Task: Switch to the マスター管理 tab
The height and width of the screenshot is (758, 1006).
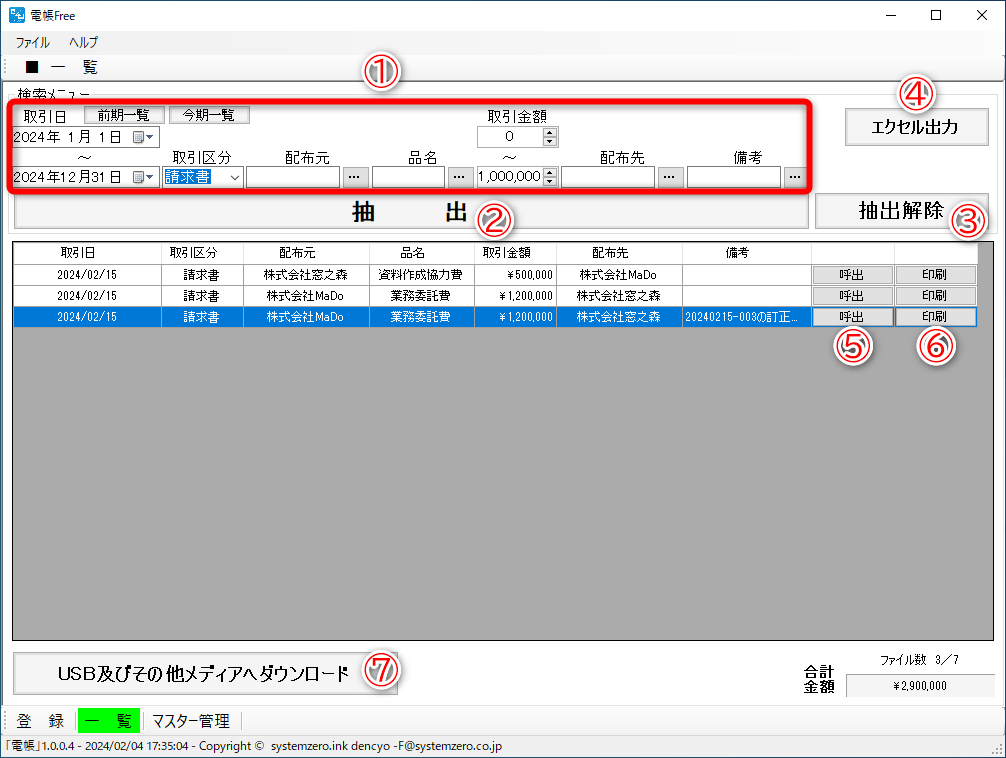Action: click(x=194, y=720)
